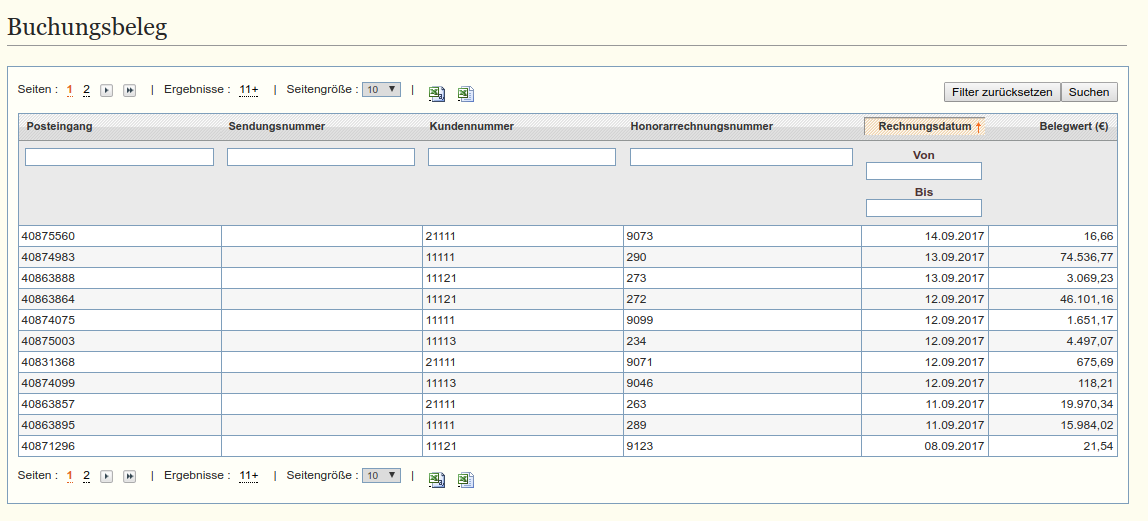1148x521 pixels.
Task: Select Posteingang cell 40874075
Action: click(120, 320)
